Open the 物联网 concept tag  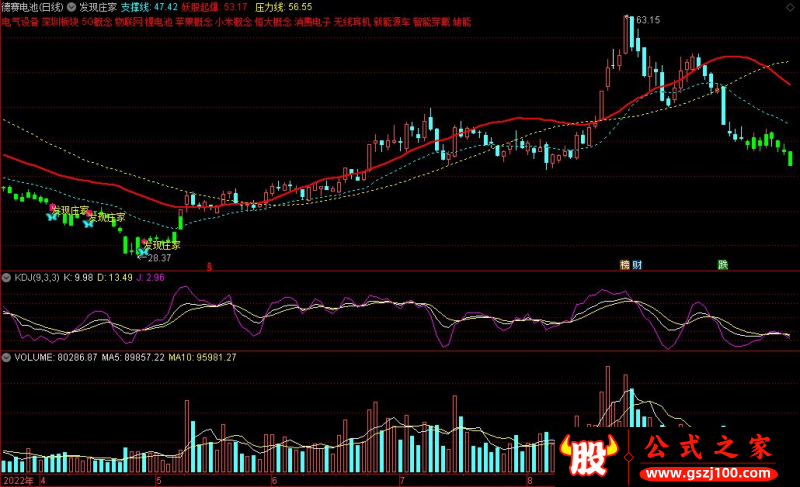point(128,22)
